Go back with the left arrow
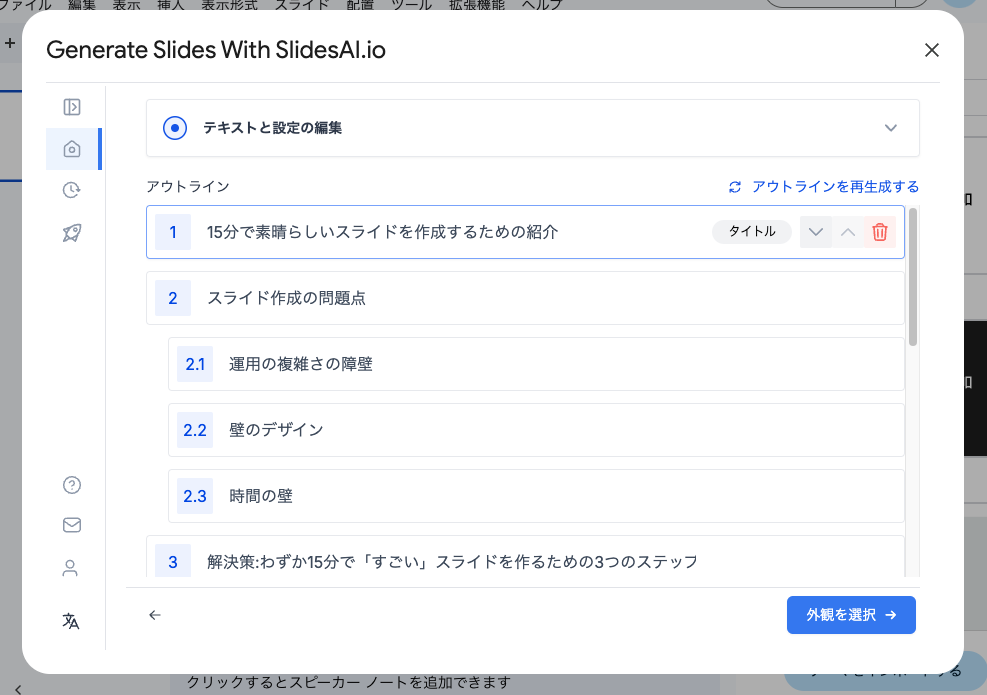This screenshot has width=987, height=695. pos(155,615)
